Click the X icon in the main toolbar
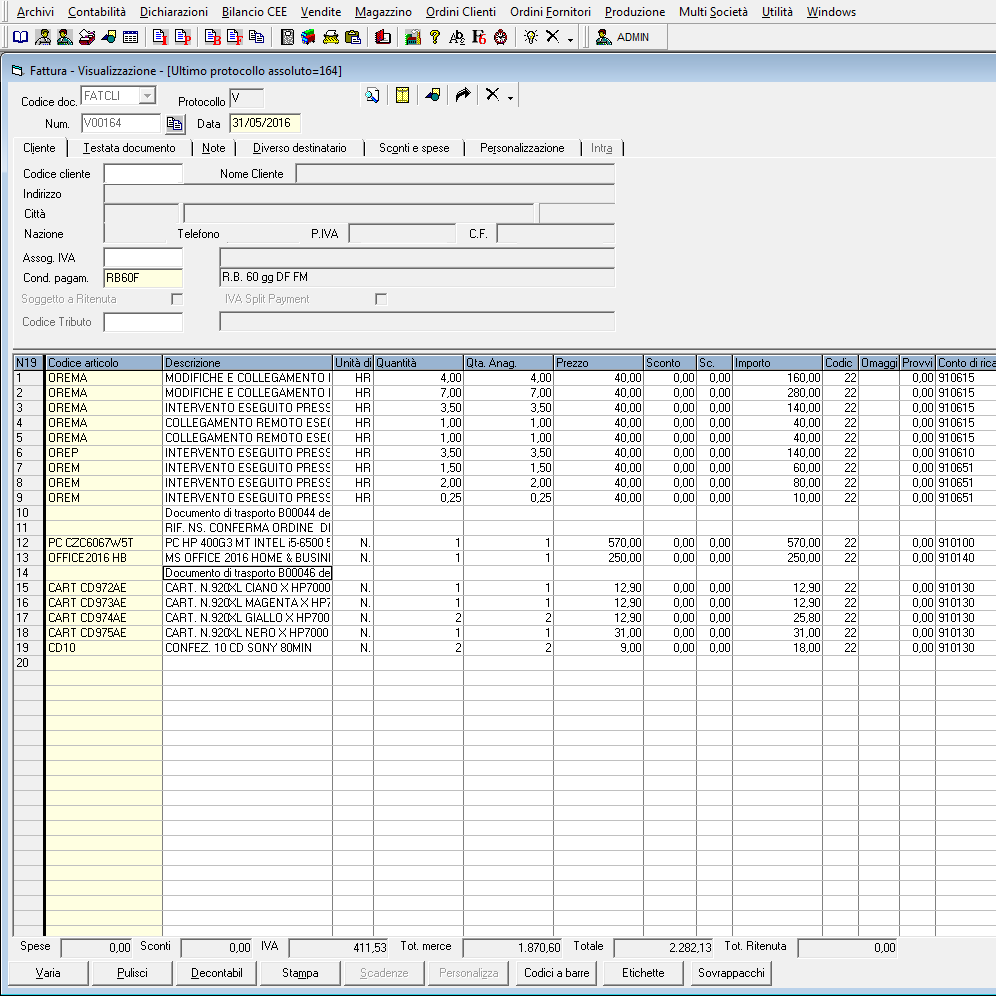The width and height of the screenshot is (996, 996). 553,37
